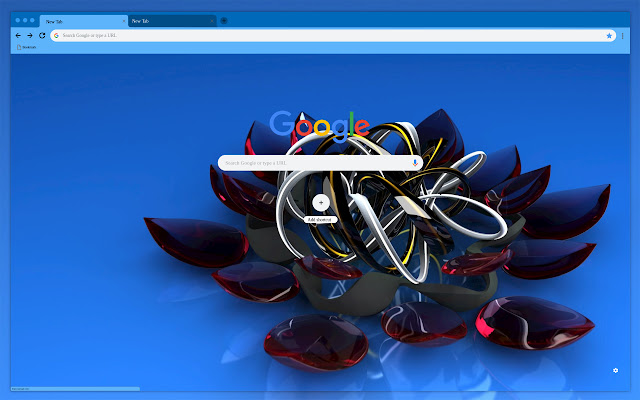Switch to the second New Tab

[172, 21]
